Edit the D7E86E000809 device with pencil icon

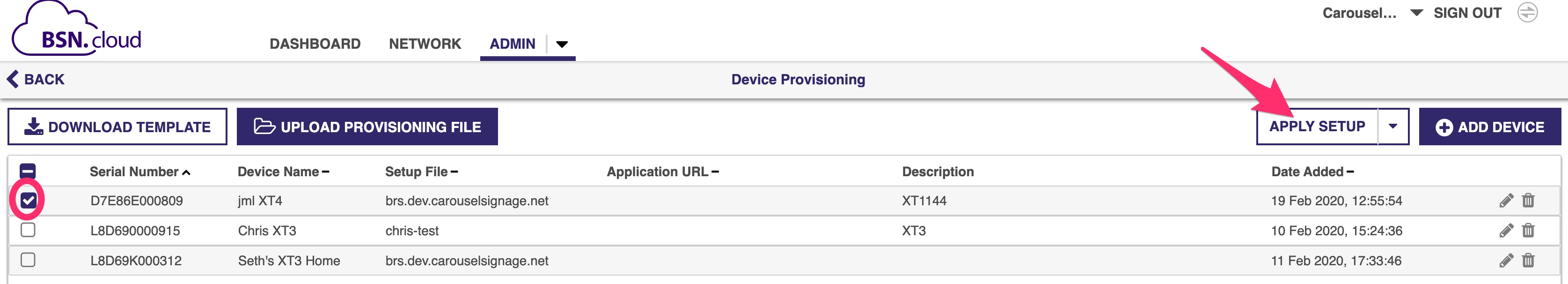point(1506,201)
